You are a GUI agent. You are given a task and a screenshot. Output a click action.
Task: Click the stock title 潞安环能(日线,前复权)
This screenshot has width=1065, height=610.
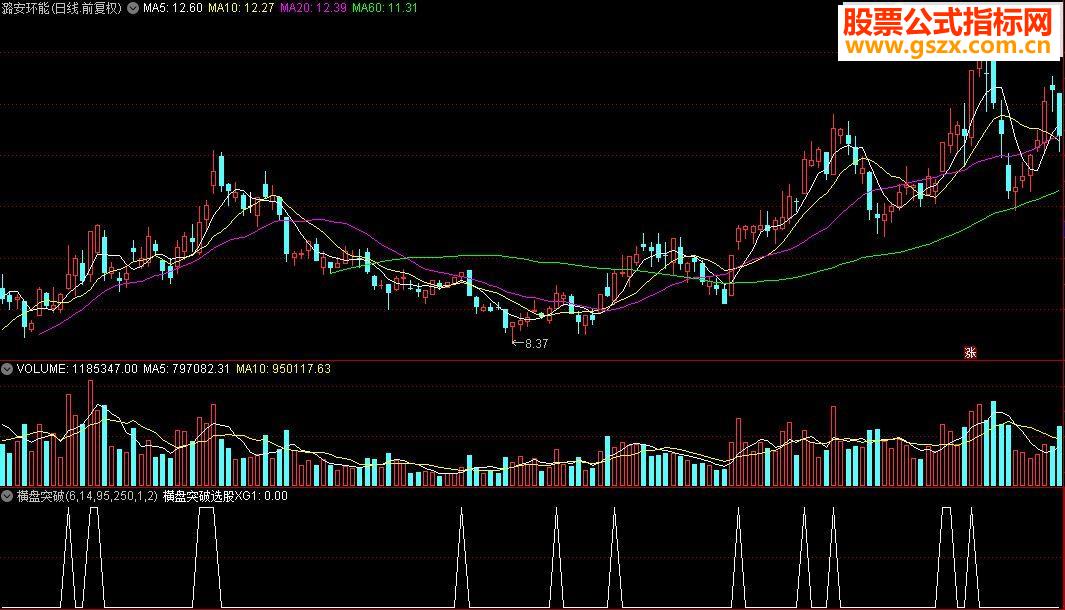tap(62, 8)
